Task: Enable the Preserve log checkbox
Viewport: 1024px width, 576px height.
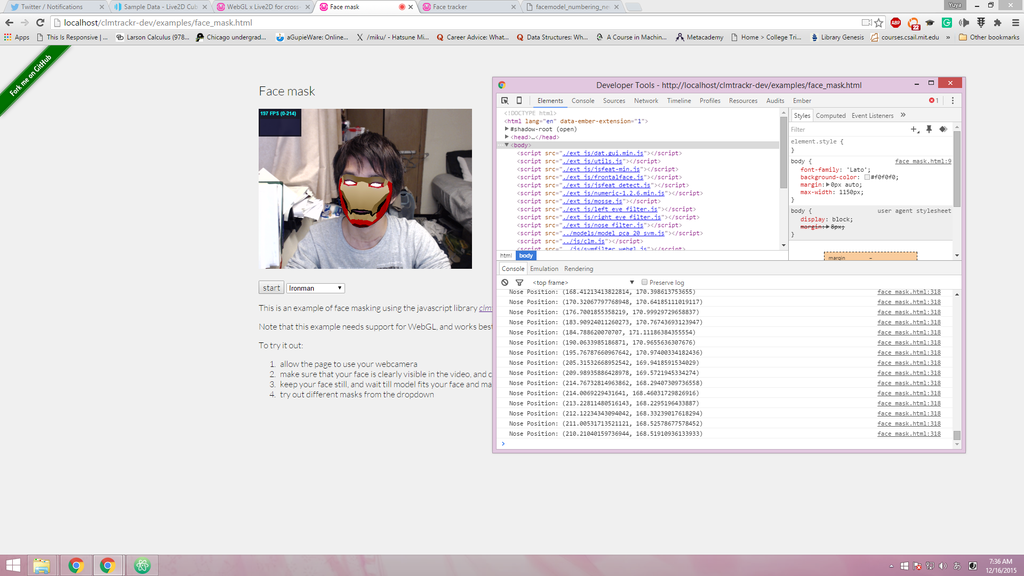Action: click(x=644, y=282)
